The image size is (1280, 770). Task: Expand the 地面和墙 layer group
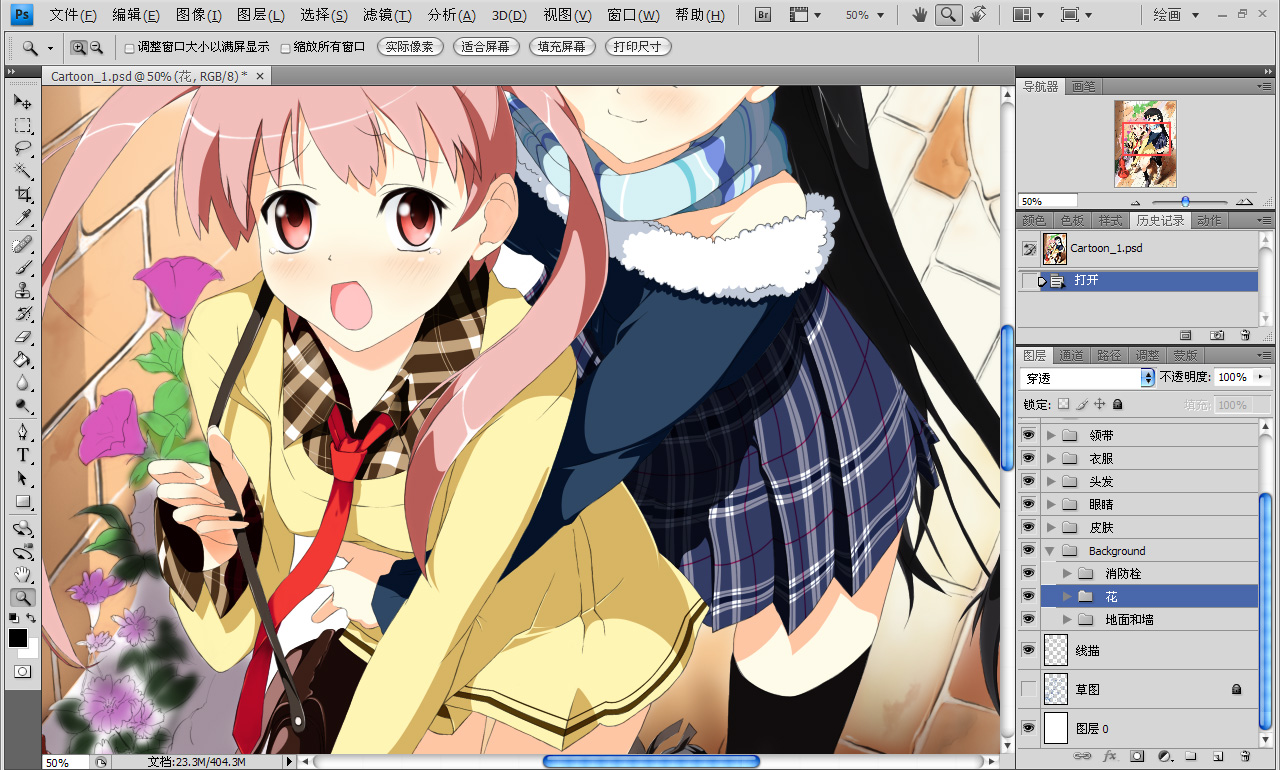(x=1067, y=620)
